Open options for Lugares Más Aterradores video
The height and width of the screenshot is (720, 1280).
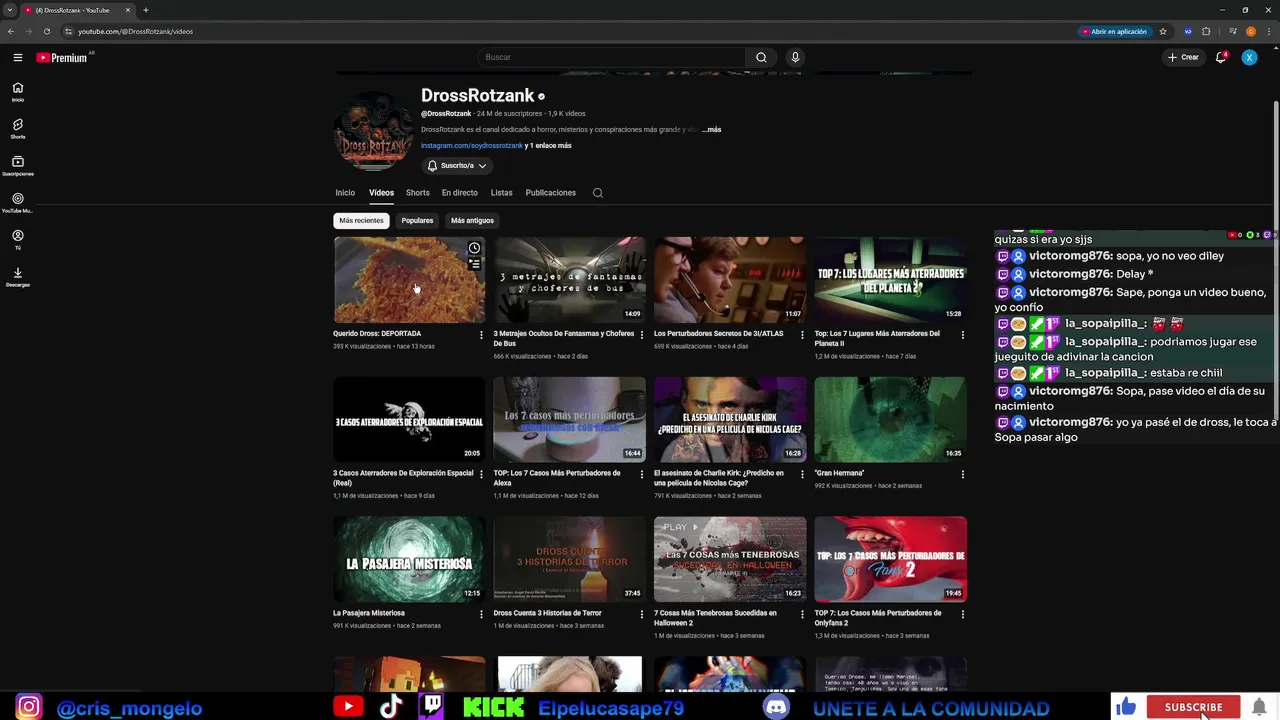963,335
